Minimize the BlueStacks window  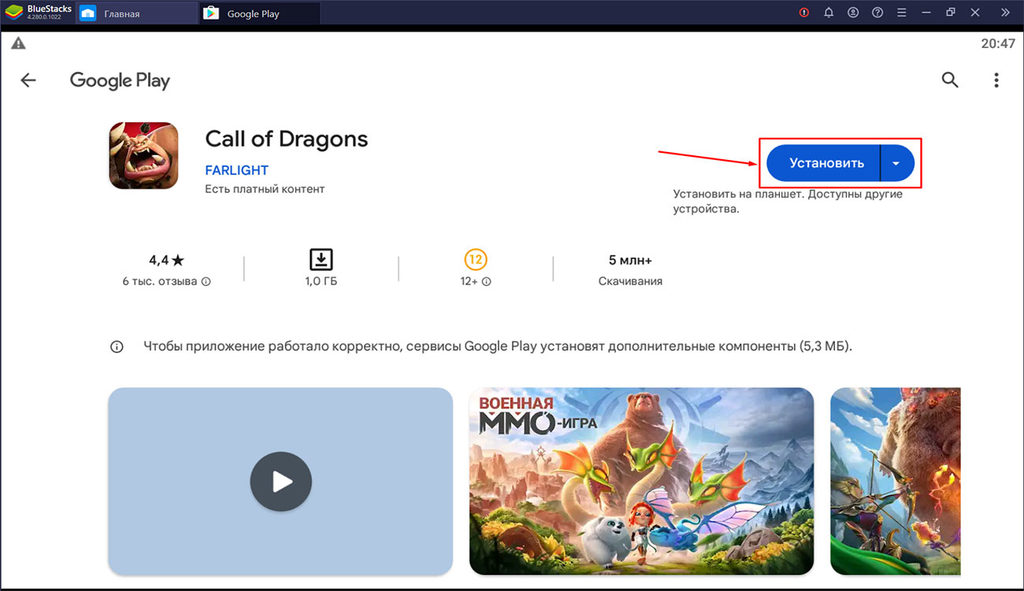click(x=926, y=12)
